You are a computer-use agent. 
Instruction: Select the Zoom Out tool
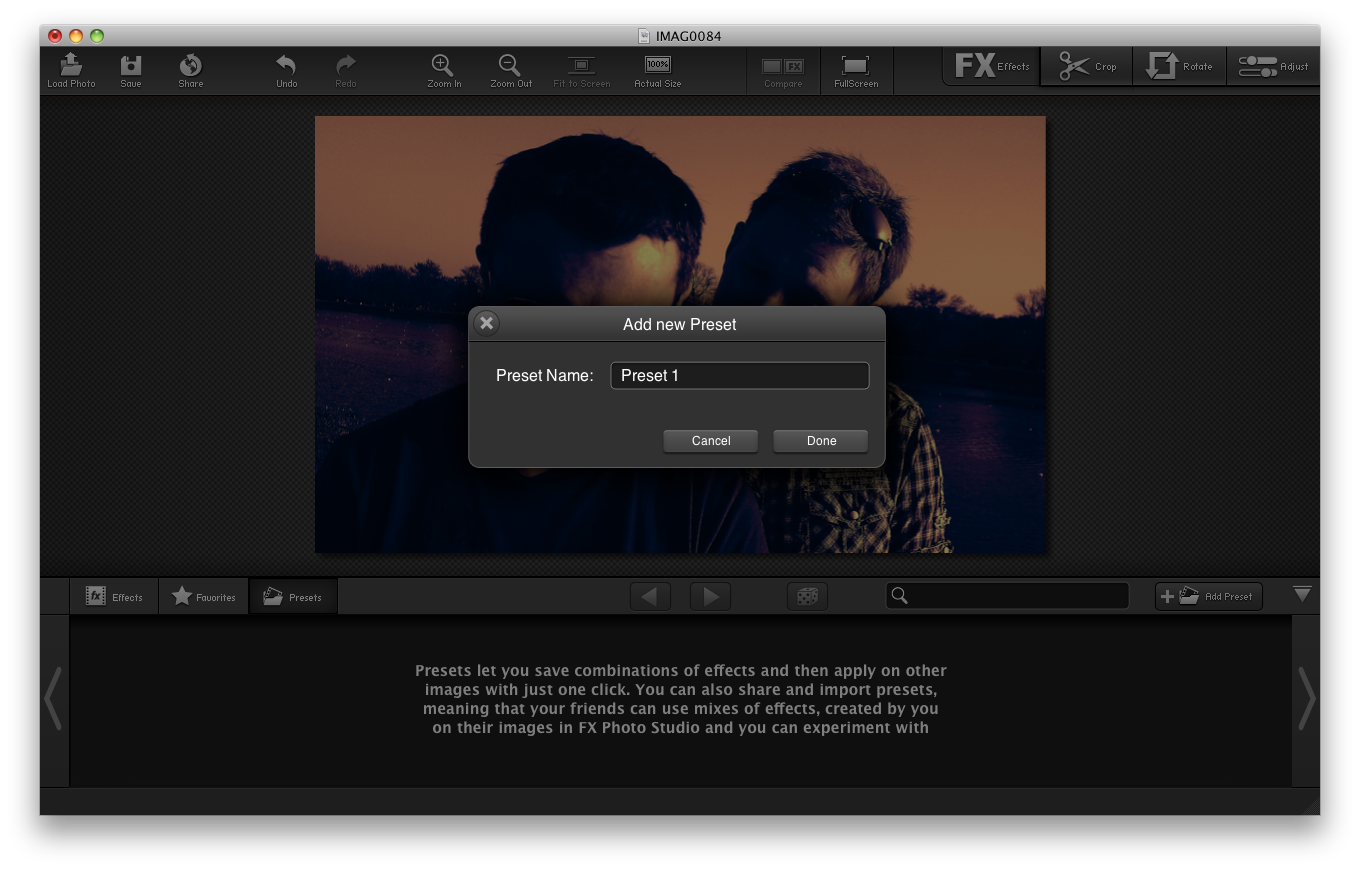510,68
